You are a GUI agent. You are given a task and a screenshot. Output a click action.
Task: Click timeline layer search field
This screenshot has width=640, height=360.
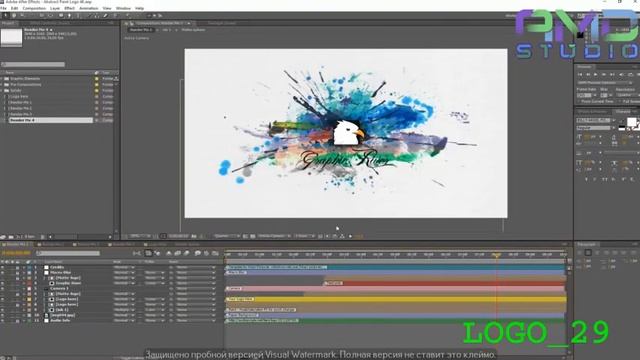click(x=68, y=253)
